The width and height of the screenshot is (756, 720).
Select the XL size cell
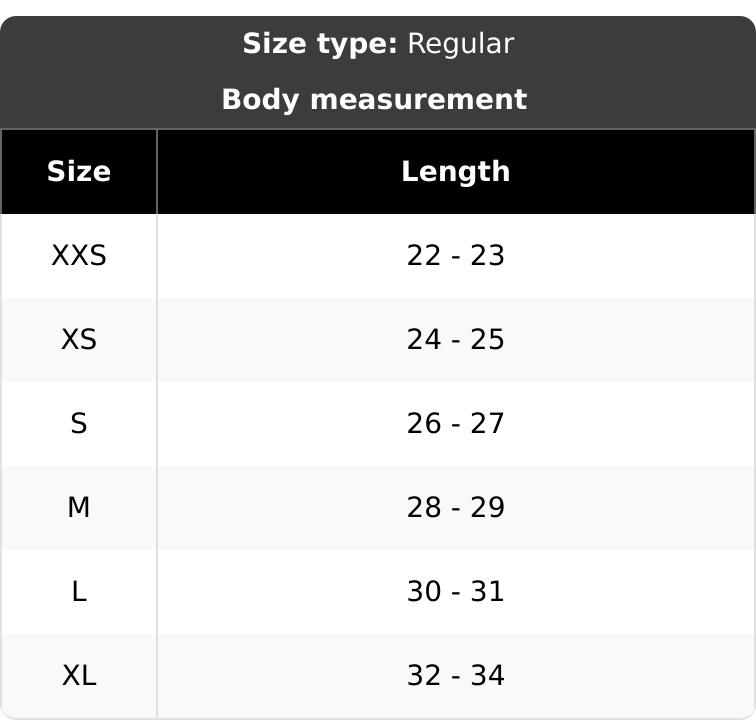[79, 675]
